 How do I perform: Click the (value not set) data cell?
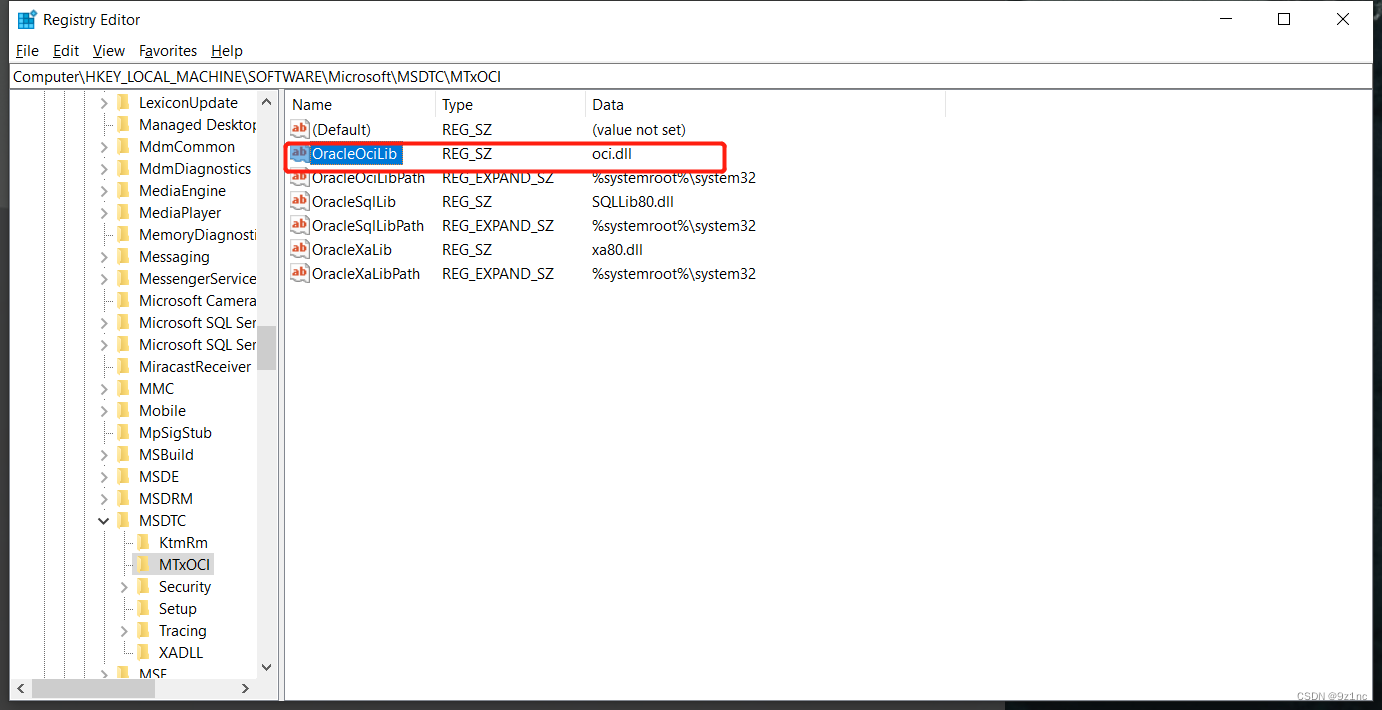639,130
